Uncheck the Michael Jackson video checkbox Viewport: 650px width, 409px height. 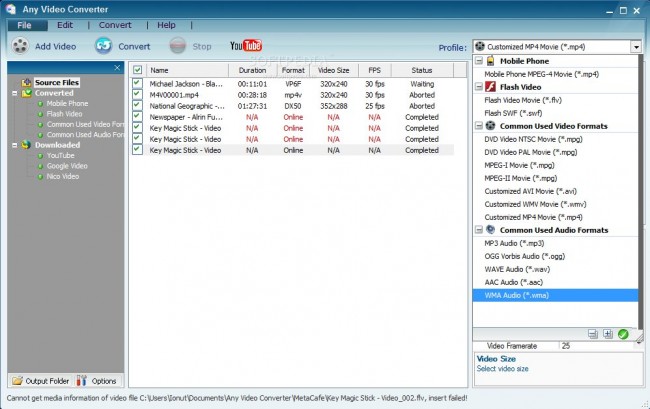point(138,85)
